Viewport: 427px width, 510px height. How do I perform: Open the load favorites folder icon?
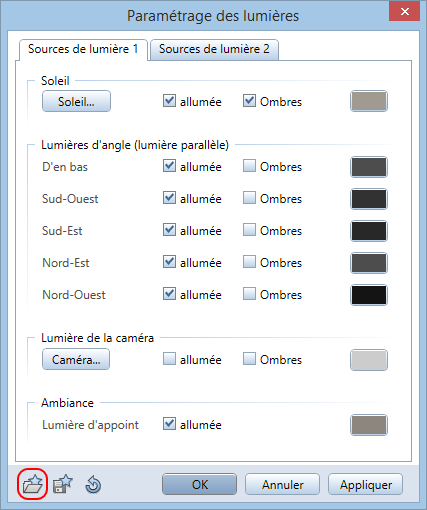click(x=32, y=484)
